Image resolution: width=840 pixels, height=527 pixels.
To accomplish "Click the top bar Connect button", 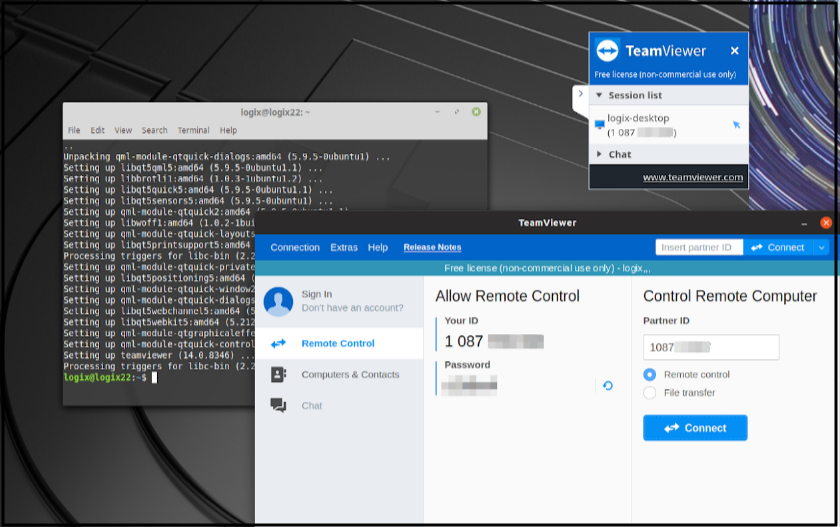I will (778, 247).
